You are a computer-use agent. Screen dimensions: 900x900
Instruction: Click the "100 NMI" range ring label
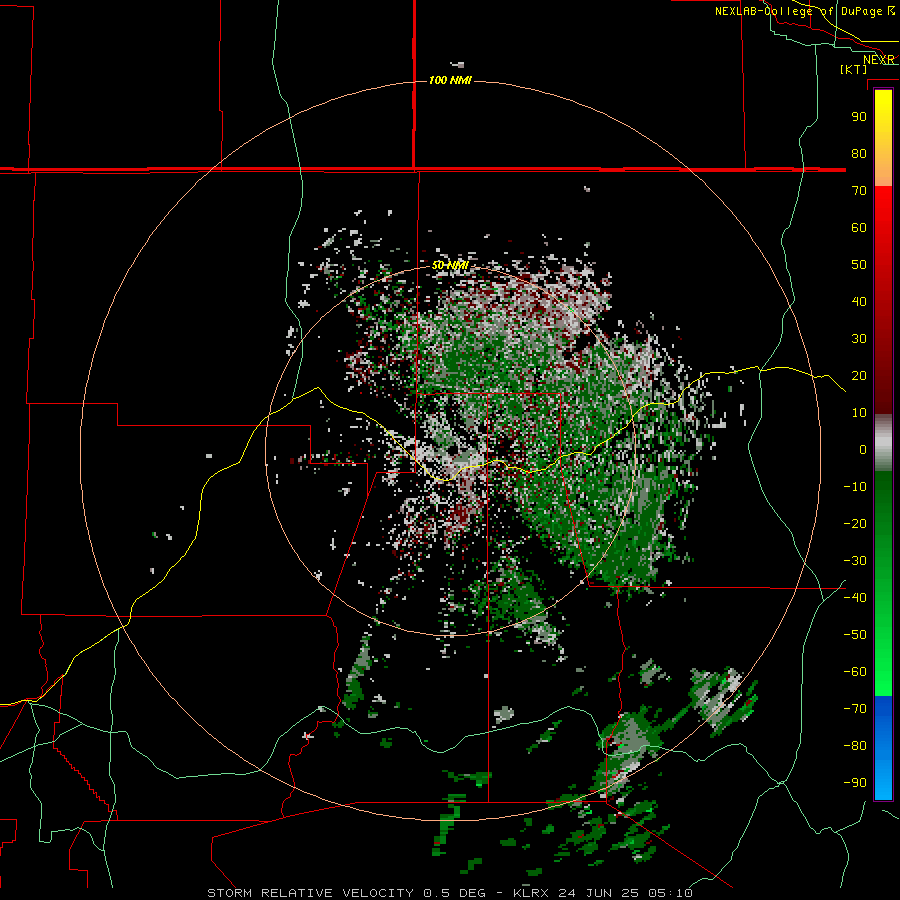450,80
